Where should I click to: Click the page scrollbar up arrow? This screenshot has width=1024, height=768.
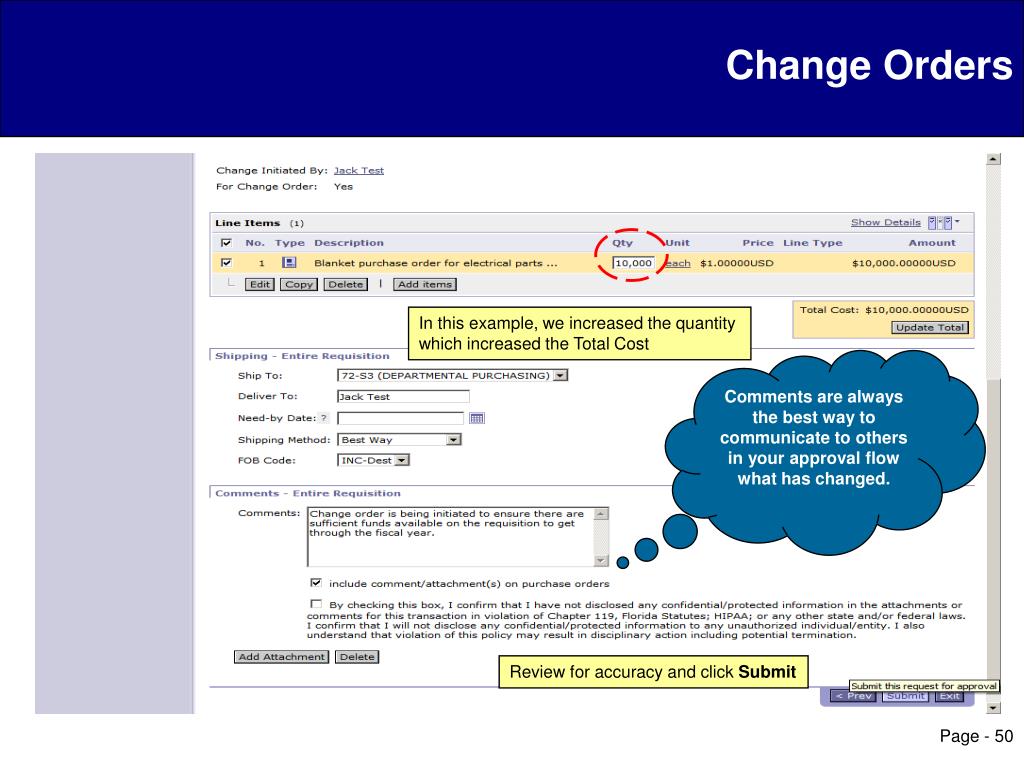pyautogui.click(x=993, y=159)
